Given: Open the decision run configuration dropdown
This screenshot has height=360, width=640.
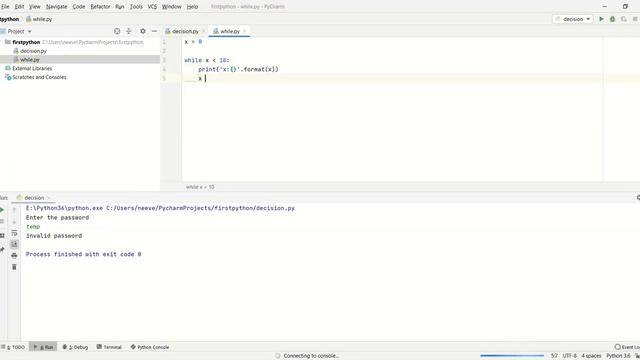Looking at the screenshot, I should tap(573, 19).
